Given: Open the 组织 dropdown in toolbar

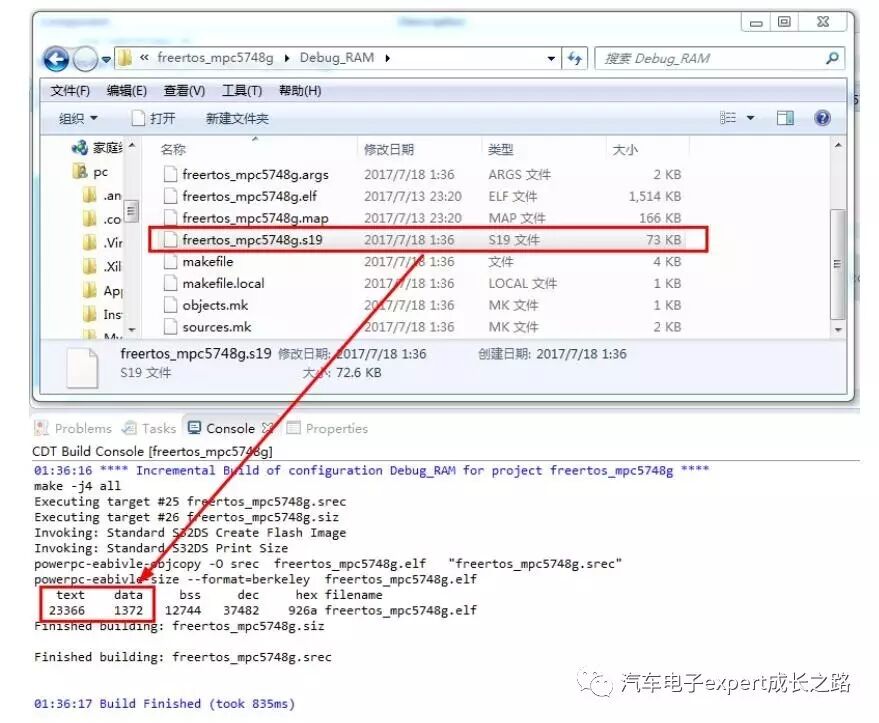Looking at the screenshot, I should pyautogui.click(x=78, y=118).
